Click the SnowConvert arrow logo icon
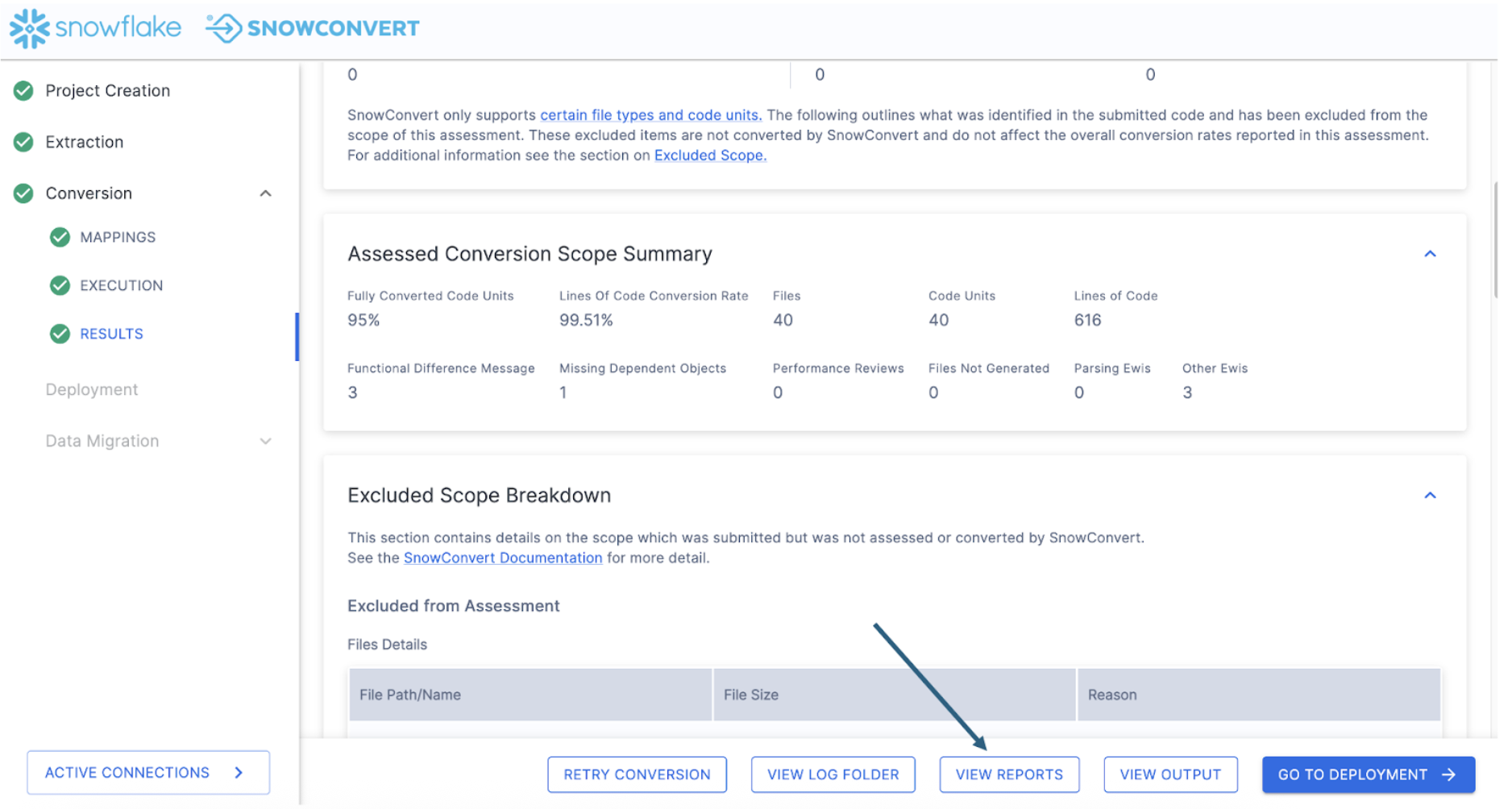This screenshot has width=1512, height=809. 224,28
